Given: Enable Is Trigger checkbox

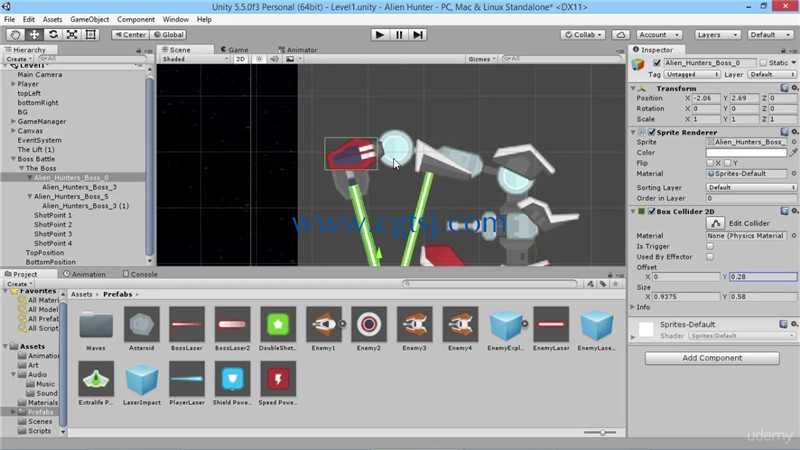Looking at the screenshot, I should [x=710, y=246].
